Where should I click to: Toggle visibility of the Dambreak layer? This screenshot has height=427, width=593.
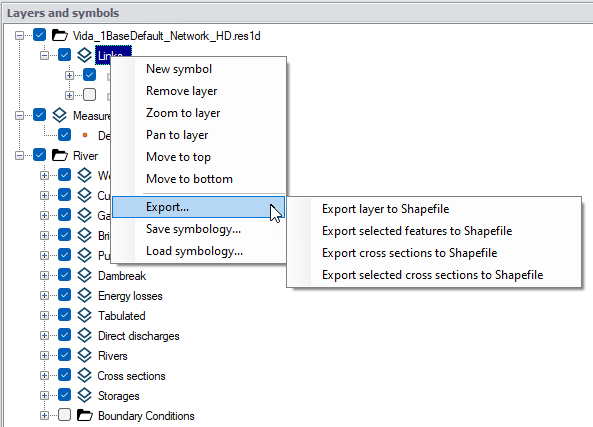[64, 275]
